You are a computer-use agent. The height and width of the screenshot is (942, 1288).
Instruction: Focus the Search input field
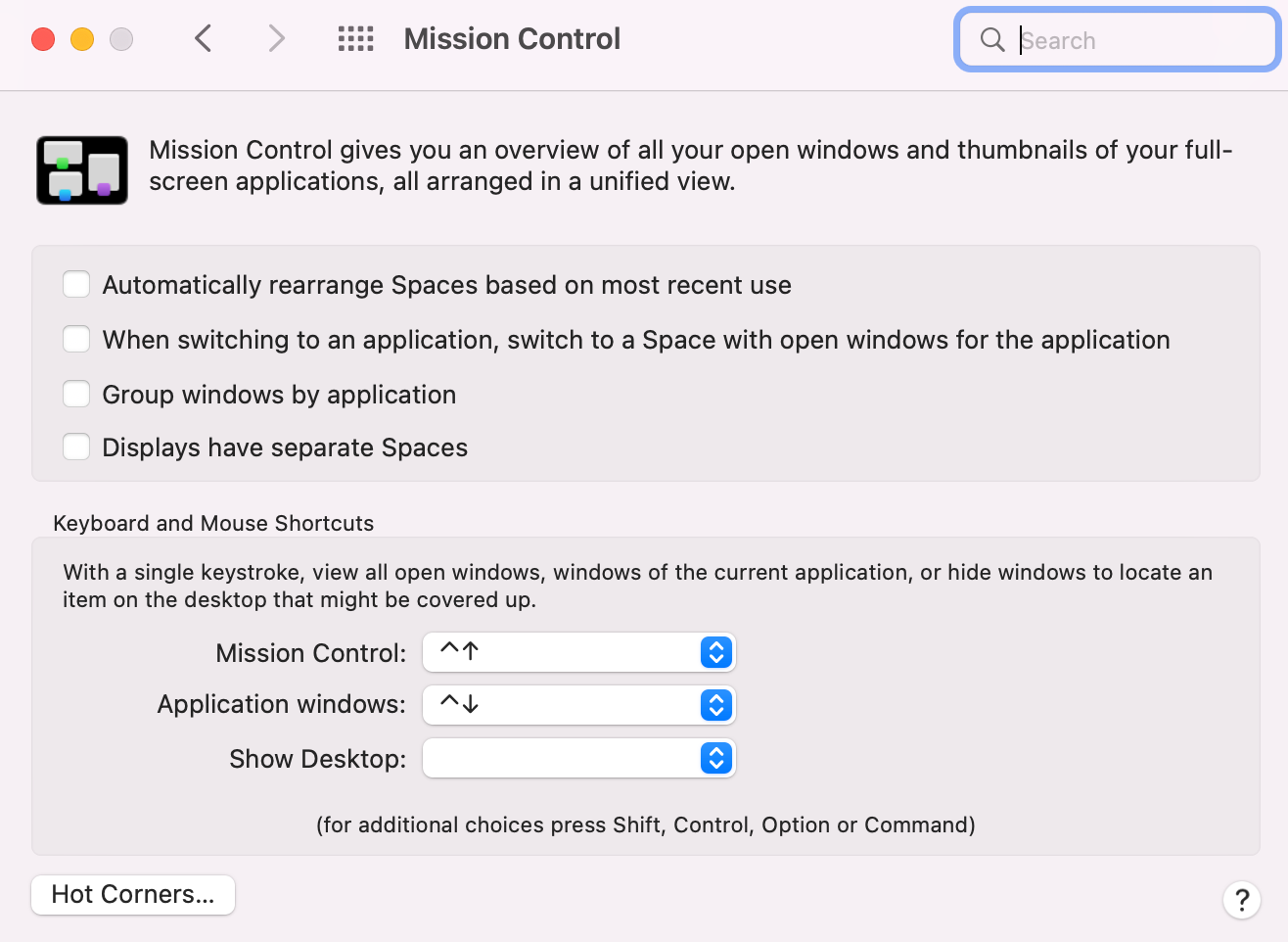pos(1118,39)
